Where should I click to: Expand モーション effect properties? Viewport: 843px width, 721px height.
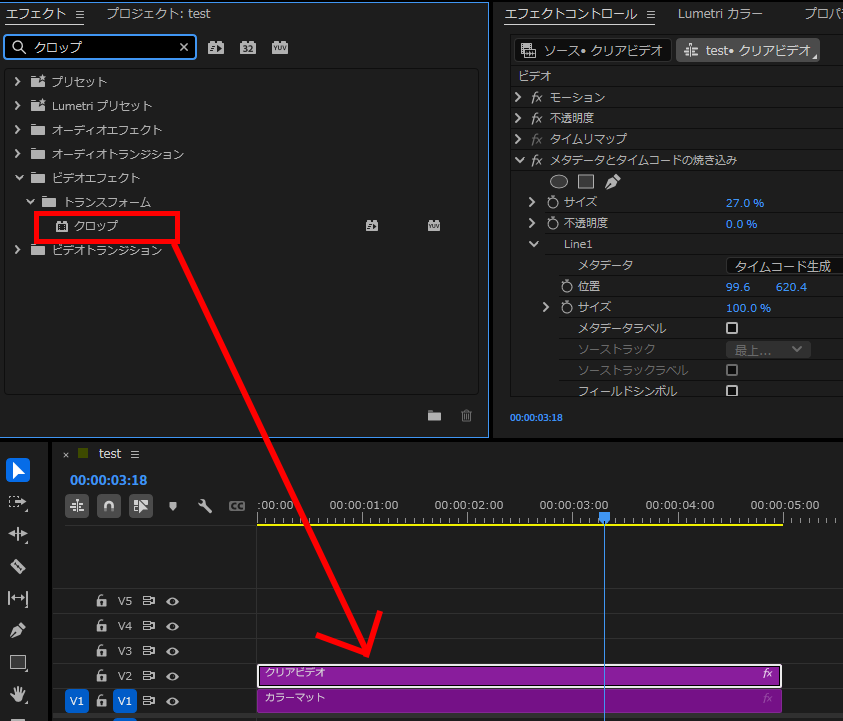point(518,97)
